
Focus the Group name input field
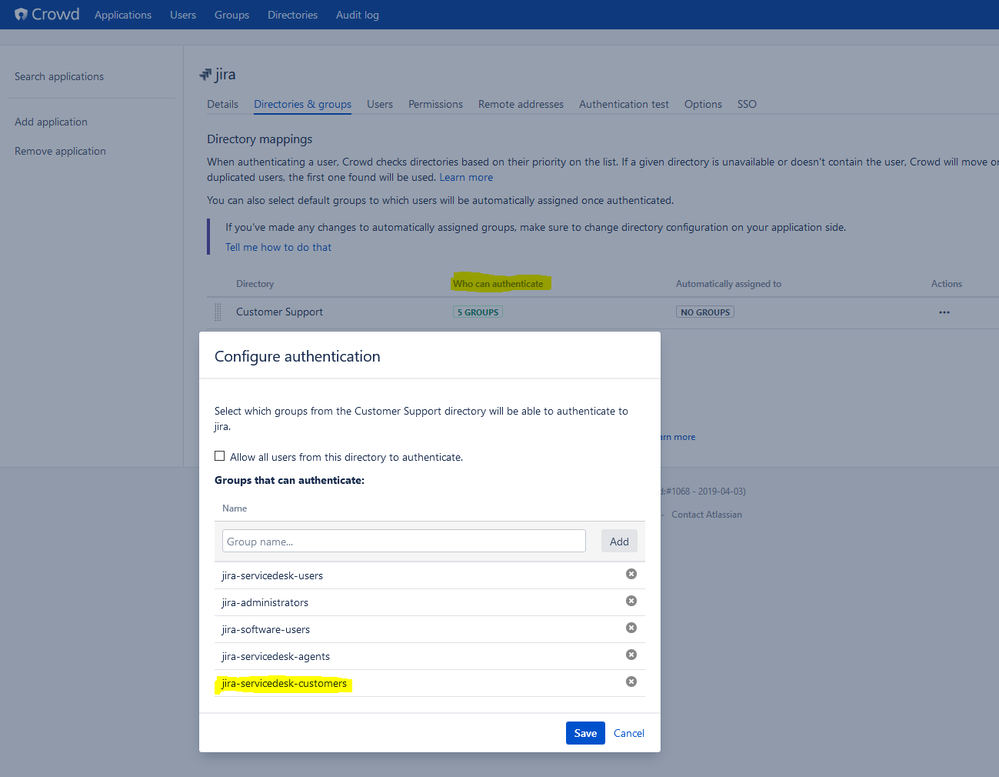tap(404, 541)
